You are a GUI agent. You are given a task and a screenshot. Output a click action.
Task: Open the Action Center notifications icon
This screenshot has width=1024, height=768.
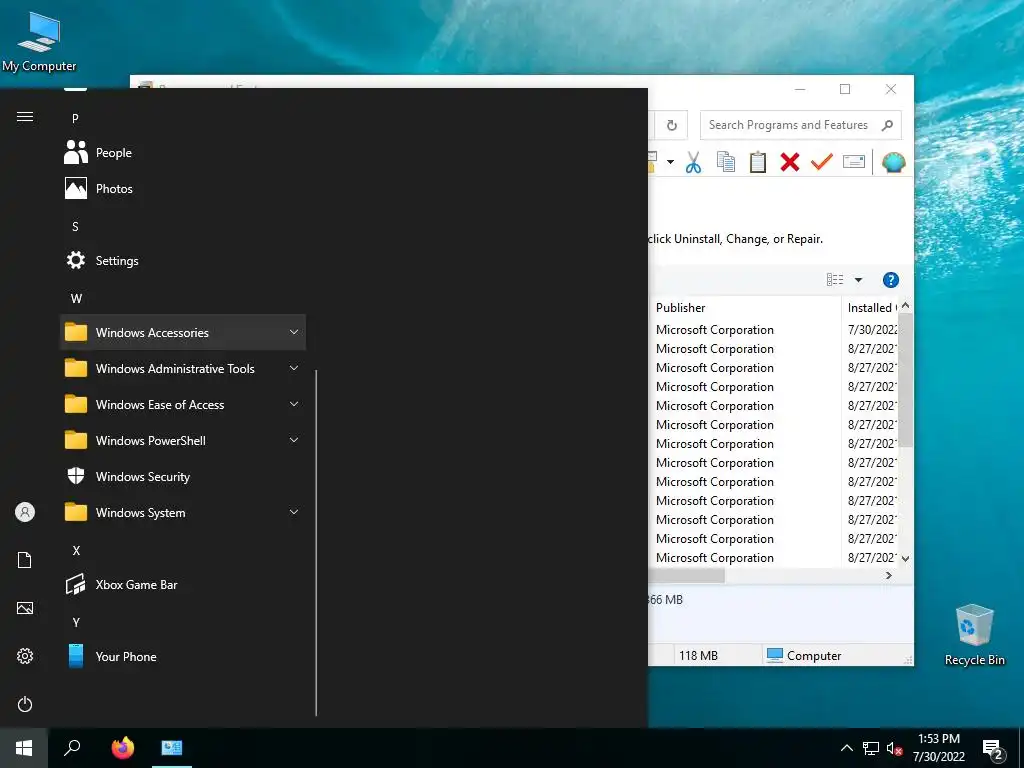[x=993, y=749]
